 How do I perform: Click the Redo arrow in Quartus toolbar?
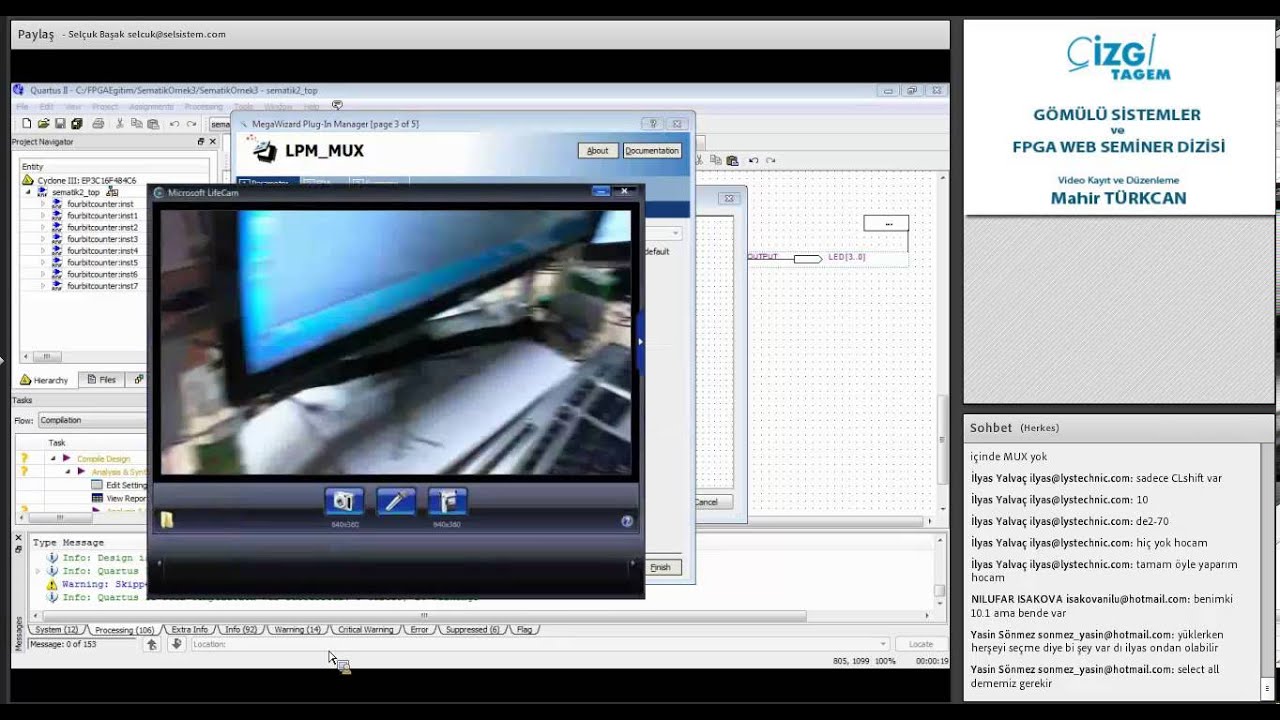pos(191,124)
